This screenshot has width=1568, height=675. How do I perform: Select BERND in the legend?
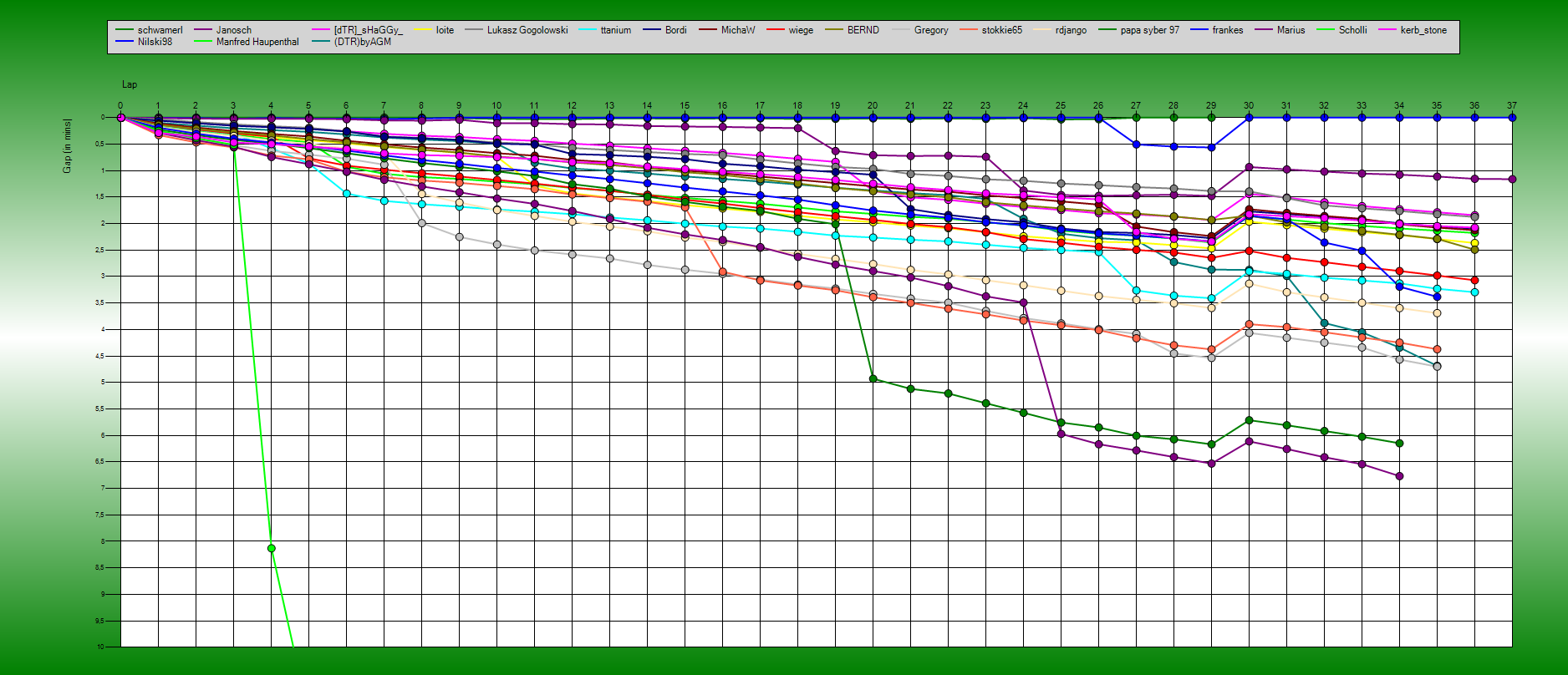pyautogui.click(x=852, y=30)
